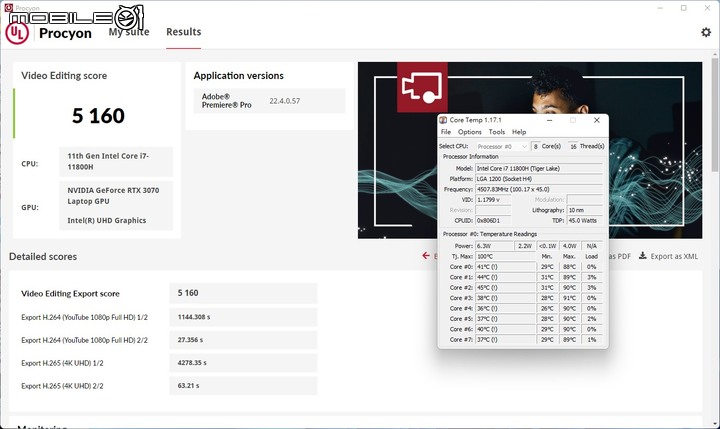Screen dimensions: 720x429
Task: Click the Application versions heading
Action: point(238,76)
